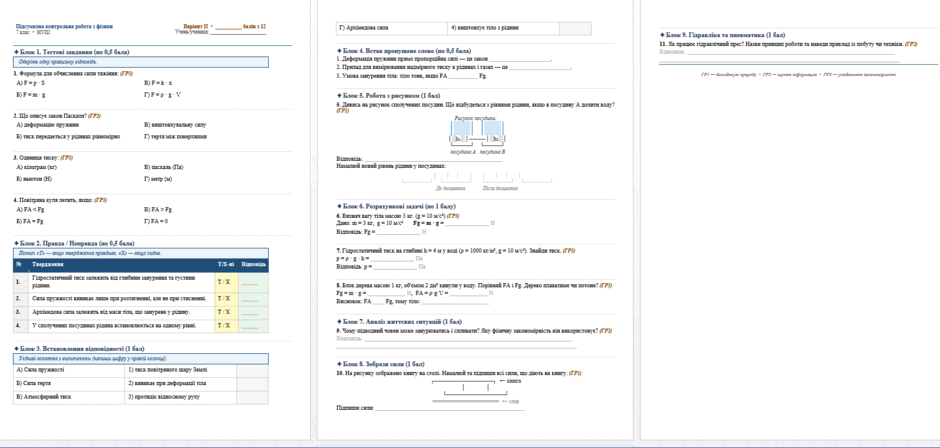Click the 'Блок 9. Гідравліка та пневматика' heading
Image resolution: width=940 pixels, height=448 pixels.
pyautogui.click(x=722, y=35)
